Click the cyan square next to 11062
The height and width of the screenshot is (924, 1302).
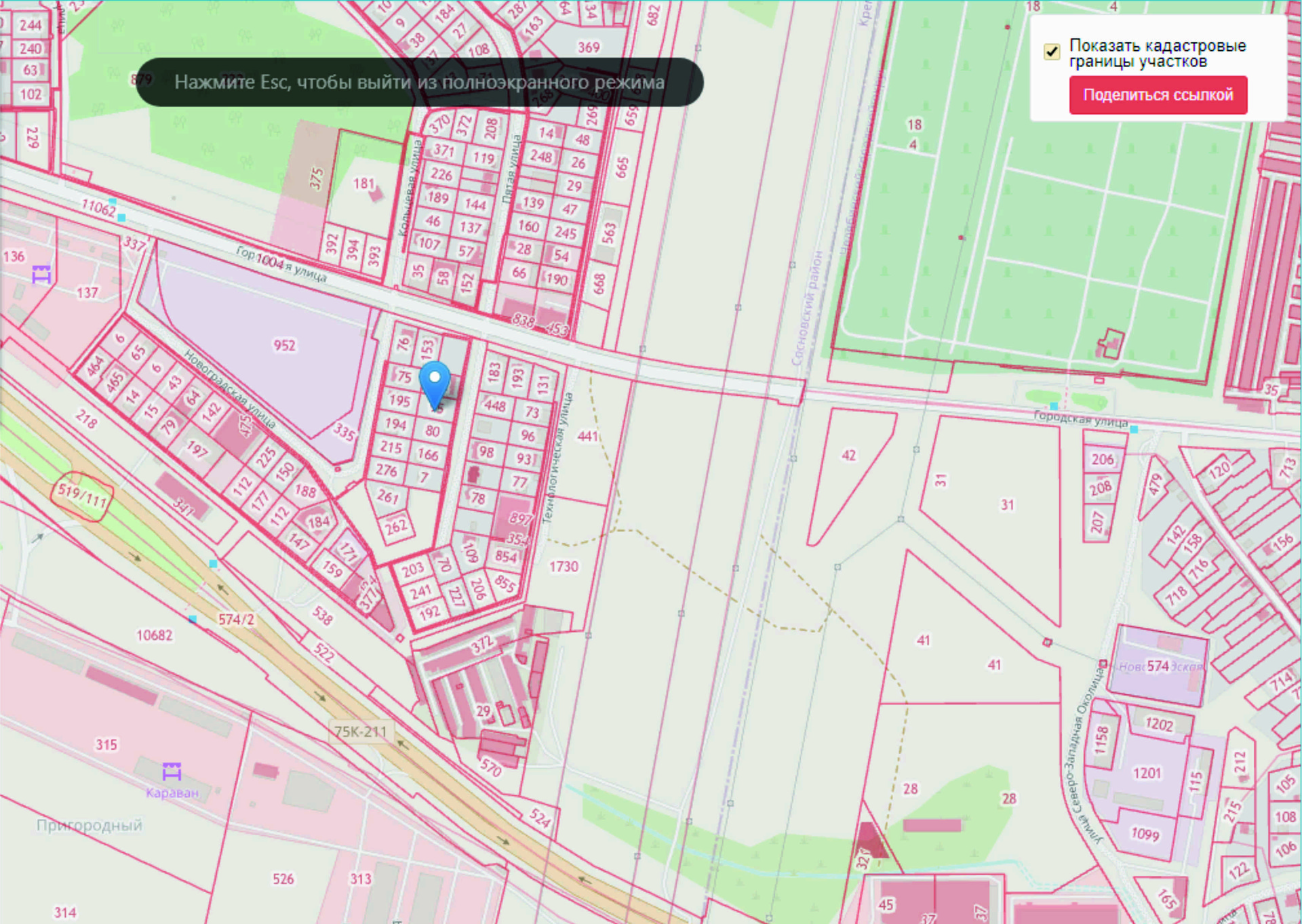pos(121,217)
